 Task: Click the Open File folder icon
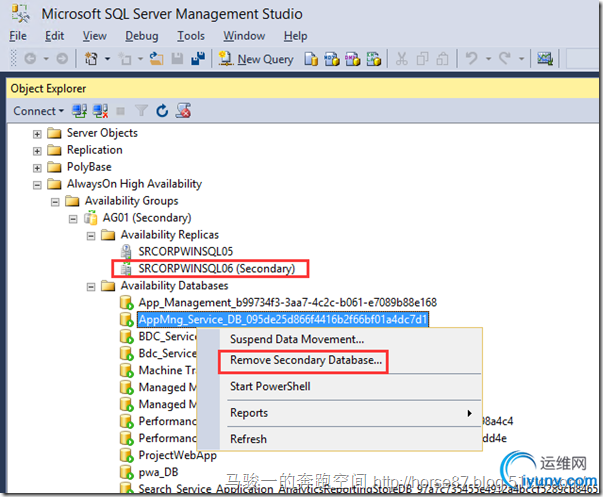pos(156,58)
